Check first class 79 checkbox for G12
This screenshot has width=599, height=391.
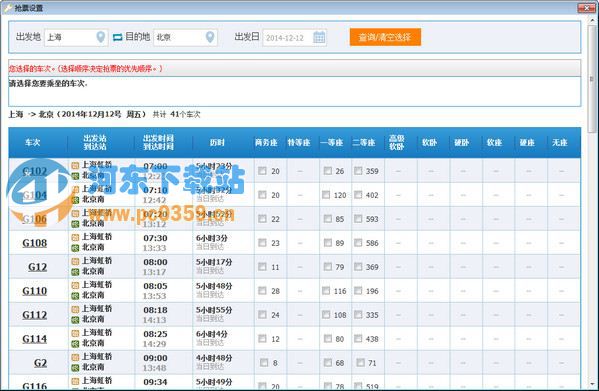pos(328,267)
